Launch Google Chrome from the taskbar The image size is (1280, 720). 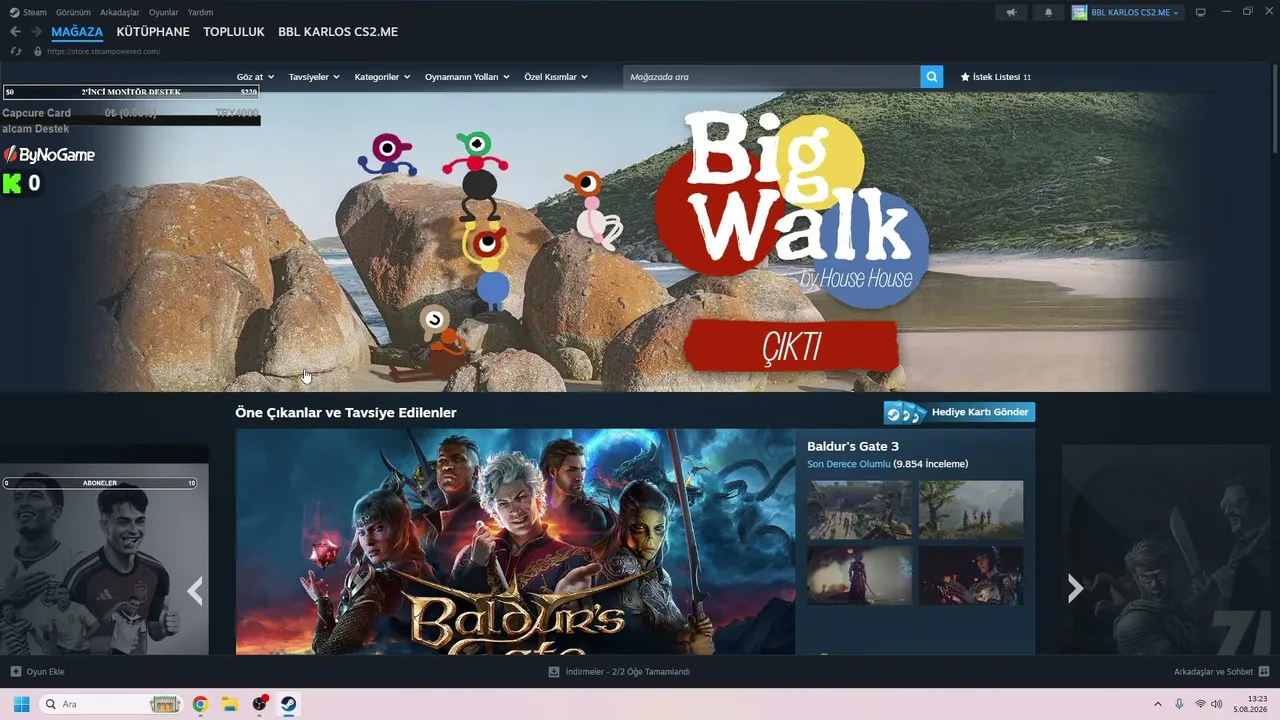click(x=200, y=704)
